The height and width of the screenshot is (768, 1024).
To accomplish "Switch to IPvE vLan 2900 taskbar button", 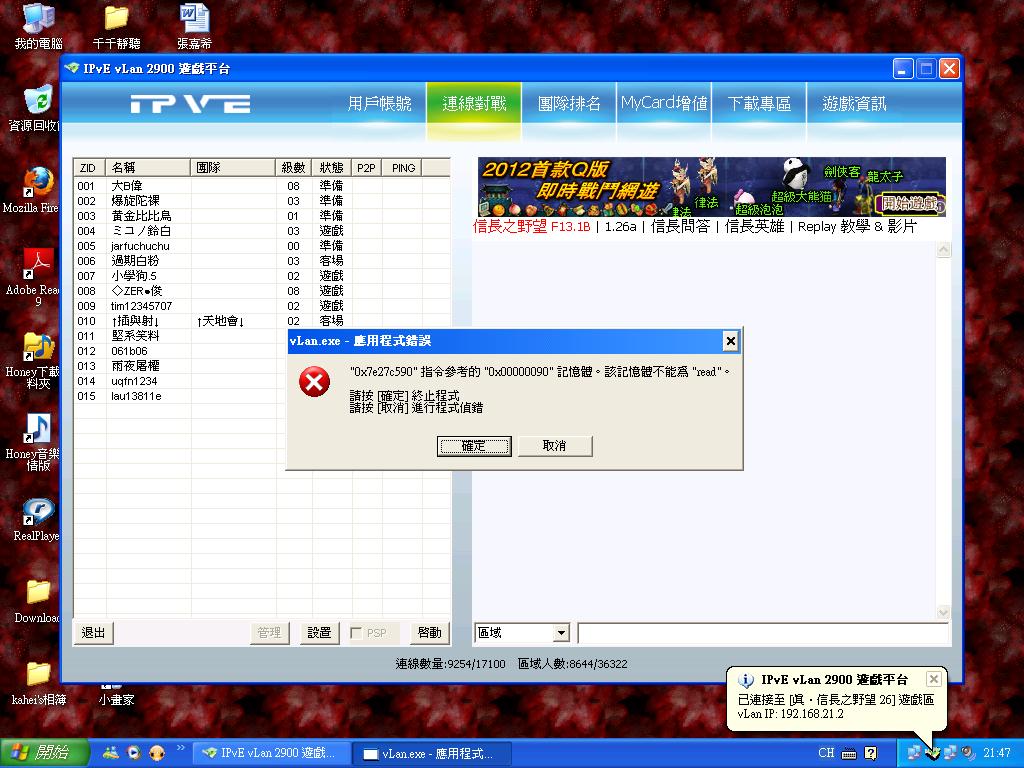I will pyautogui.click(x=271, y=753).
